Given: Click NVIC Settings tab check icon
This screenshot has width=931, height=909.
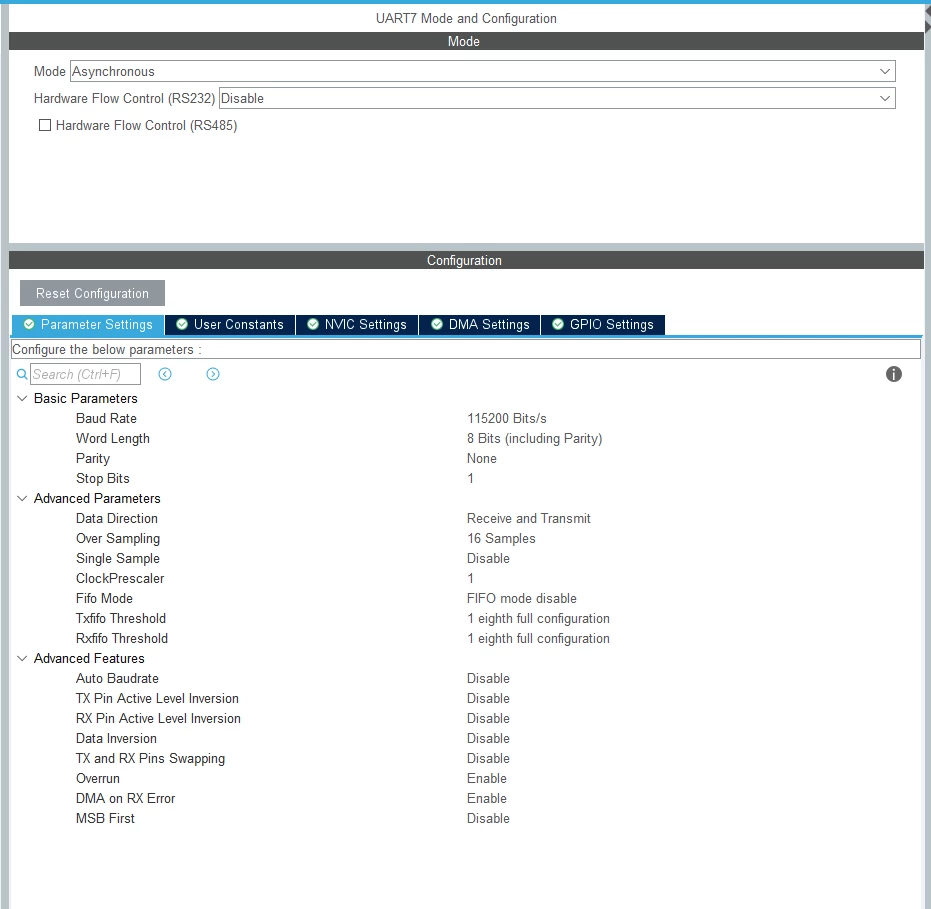Looking at the screenshot, I should (312, 324).
